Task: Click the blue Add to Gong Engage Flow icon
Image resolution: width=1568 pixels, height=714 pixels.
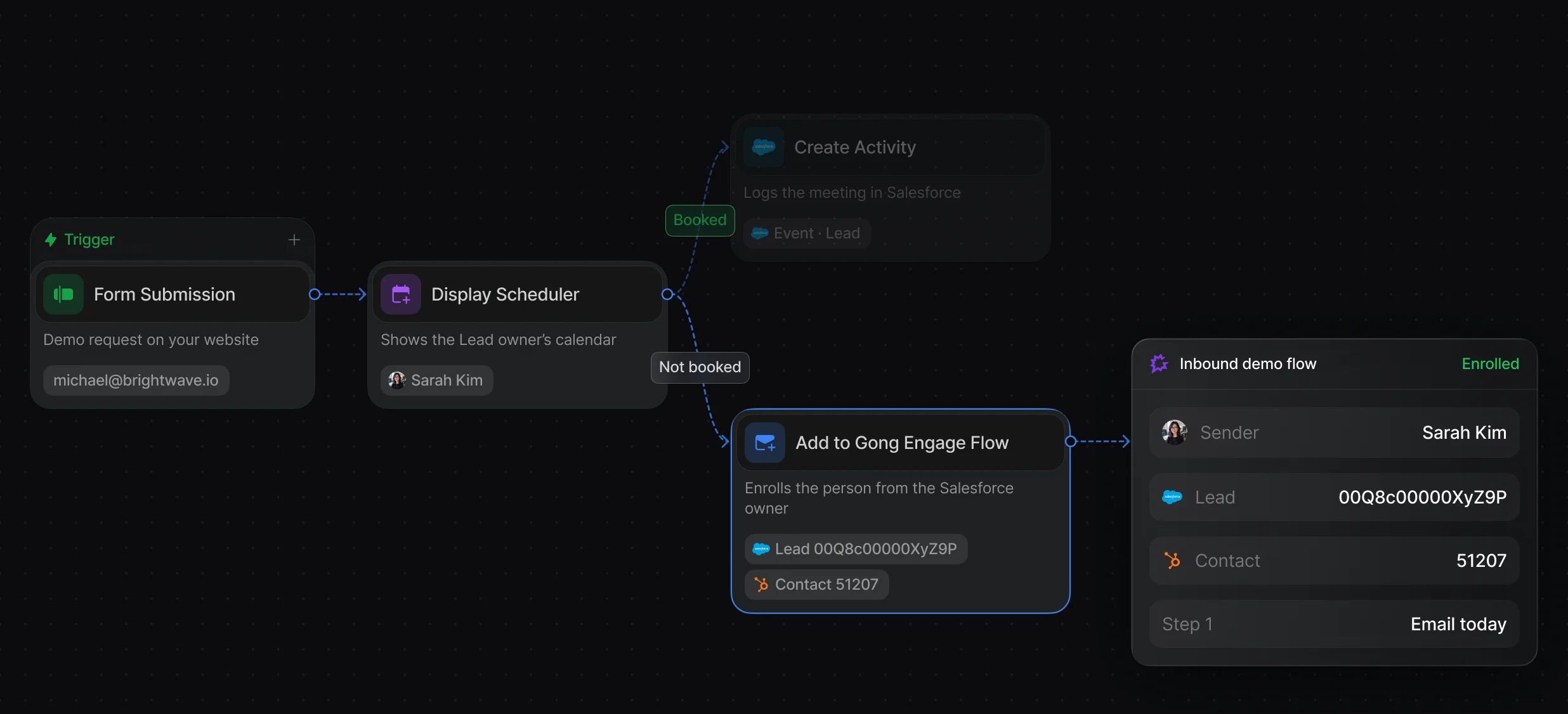Action: (x=765, y=443)
